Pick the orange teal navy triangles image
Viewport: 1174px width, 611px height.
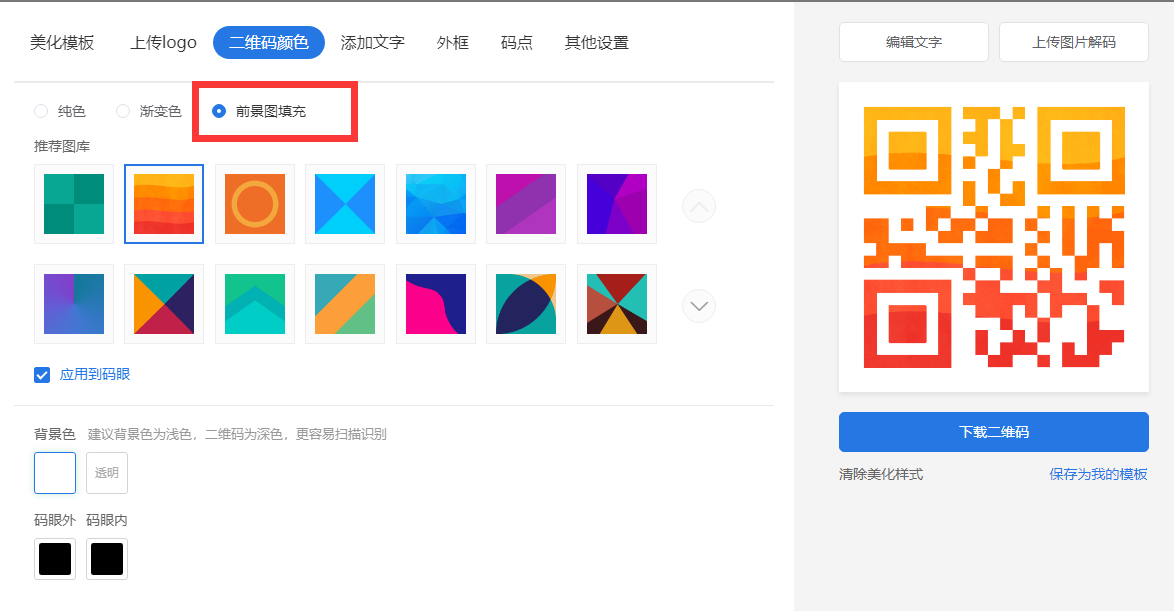164,304
